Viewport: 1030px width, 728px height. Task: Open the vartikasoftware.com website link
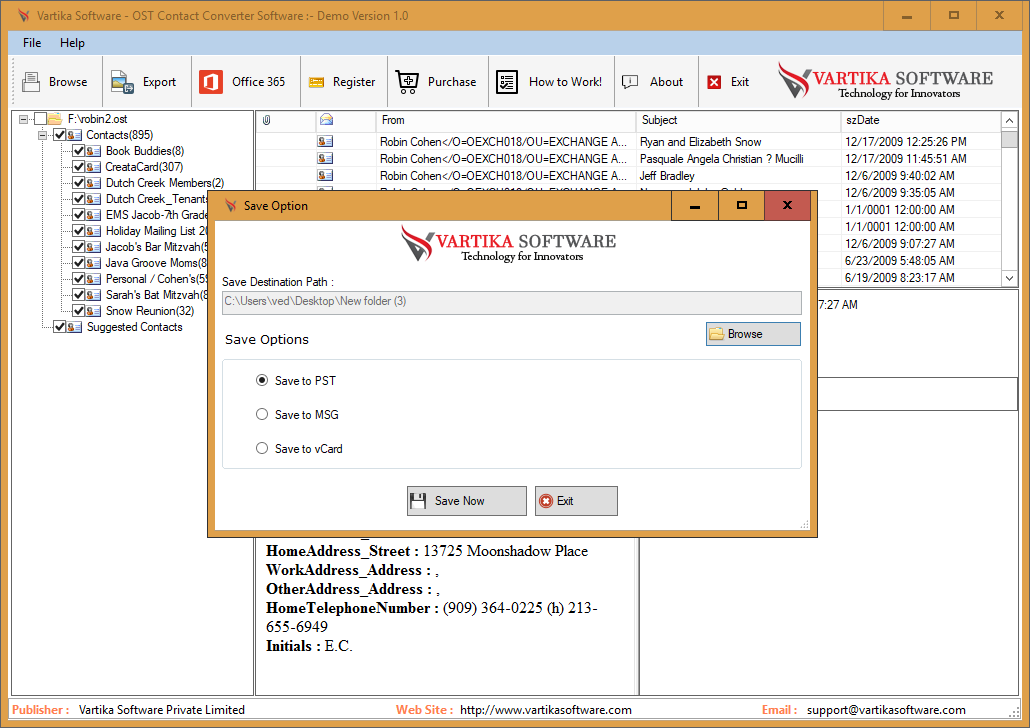point(546,710)
